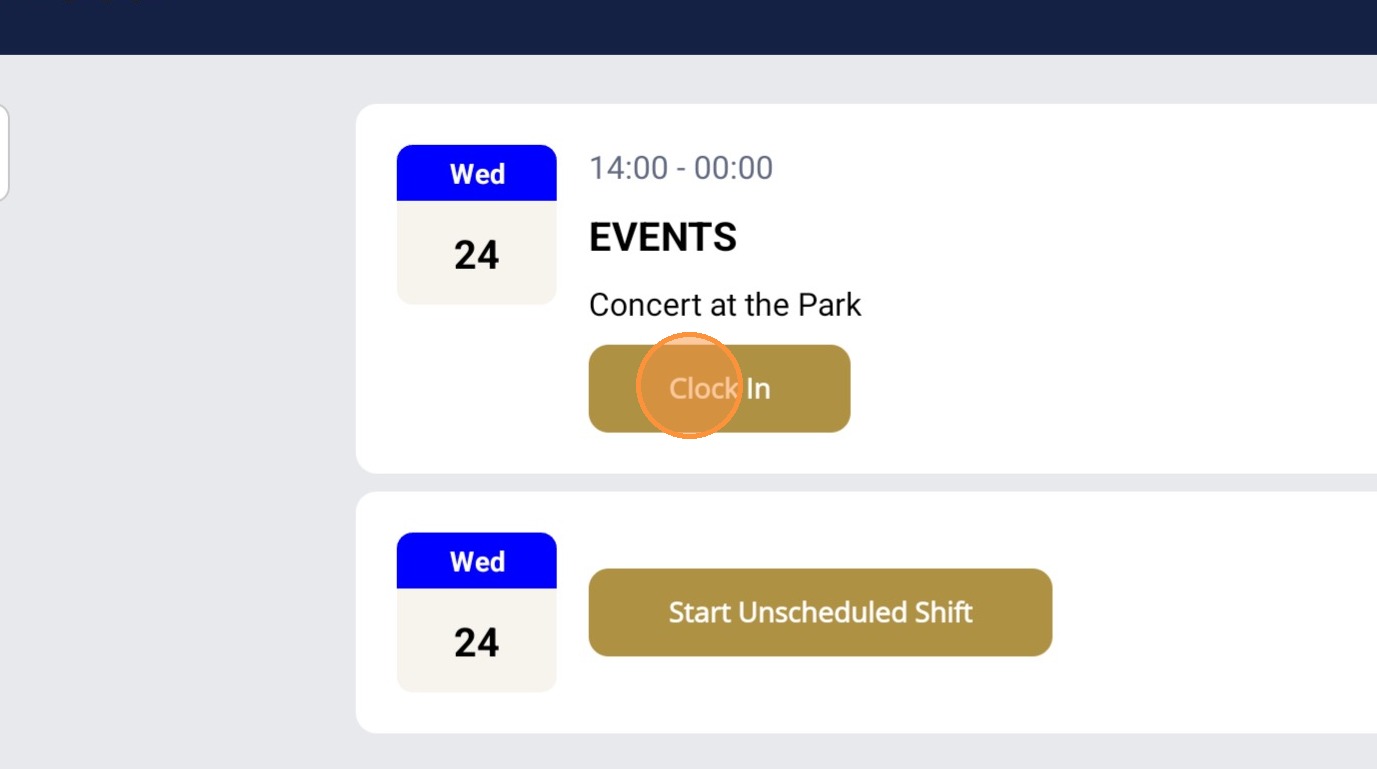This screenshot has width=1377, height=769.
Task: Click the orange highlight circle on Clock In
Action: (x=687, y=386)
